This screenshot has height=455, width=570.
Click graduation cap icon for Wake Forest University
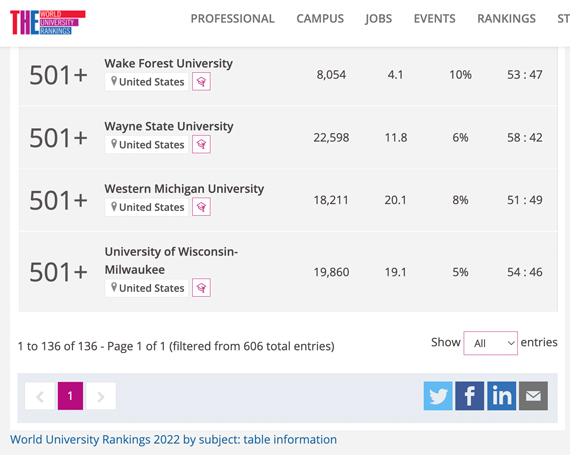click(x=201, y=82)
